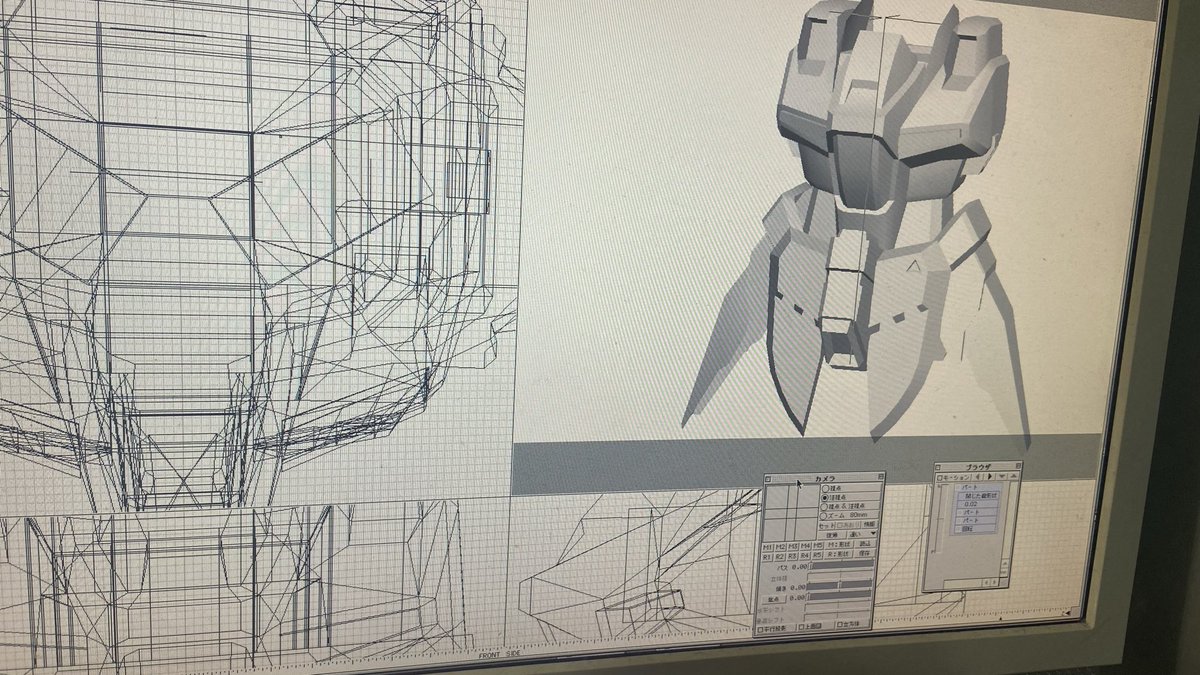Click memory slot M5
This screenshot has height=675, width=1200.
click(x=818, y=546)
